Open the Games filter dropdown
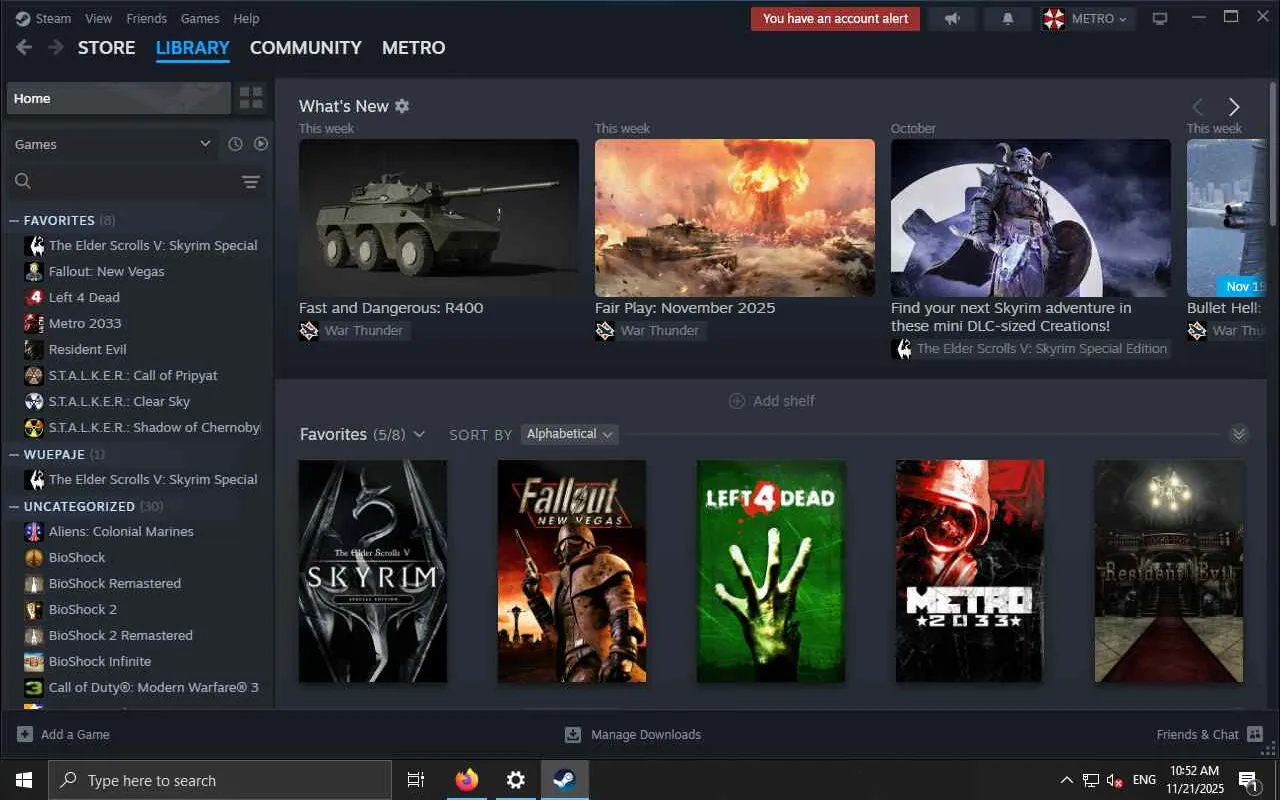The width and height of the screenshot is (1280, 800). pyautogui.click(x=112, y=144)
